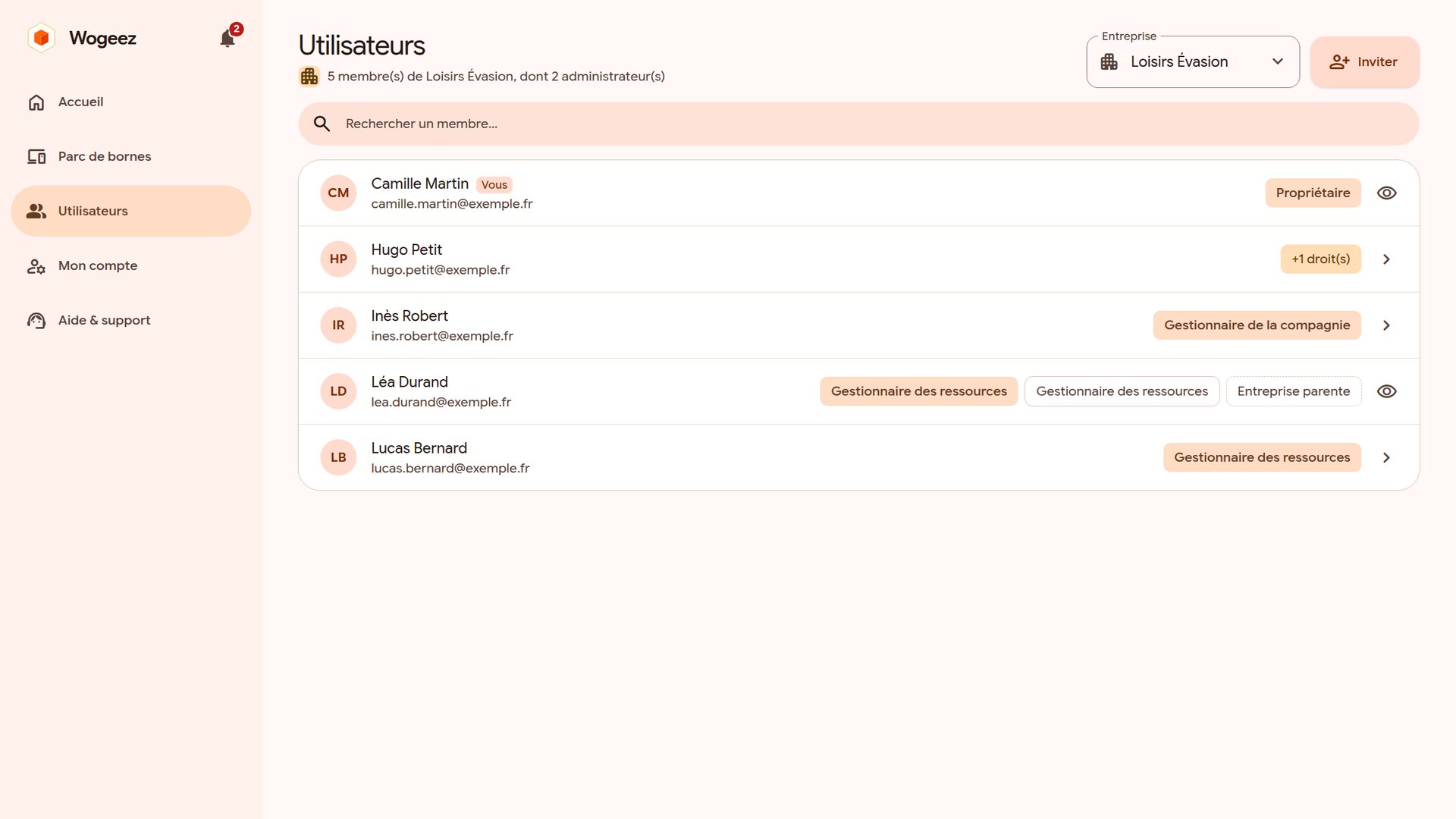Open Parc de bornes menu item

[130, 157]
